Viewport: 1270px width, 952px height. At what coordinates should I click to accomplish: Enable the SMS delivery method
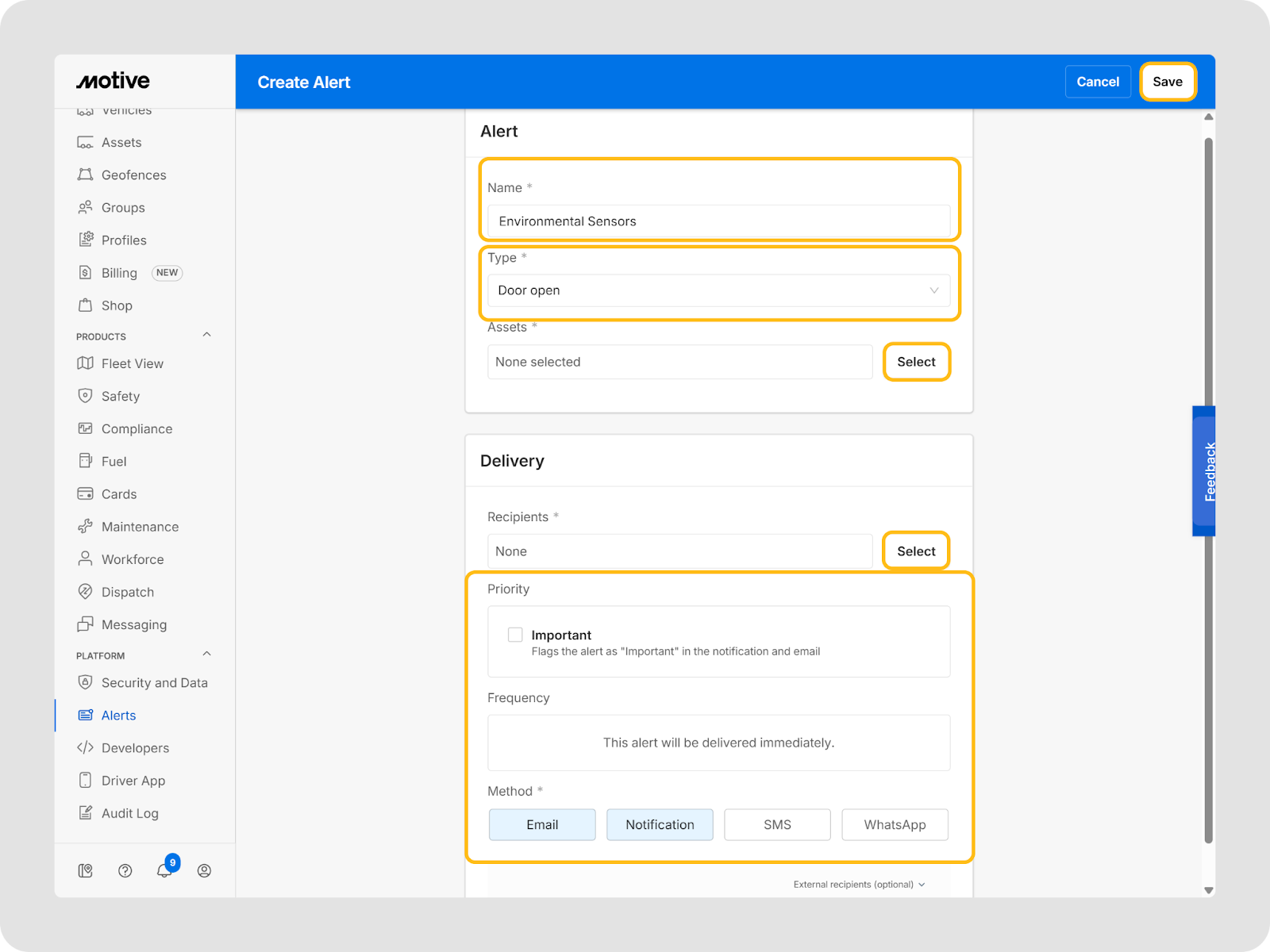(x=777, y=824)
